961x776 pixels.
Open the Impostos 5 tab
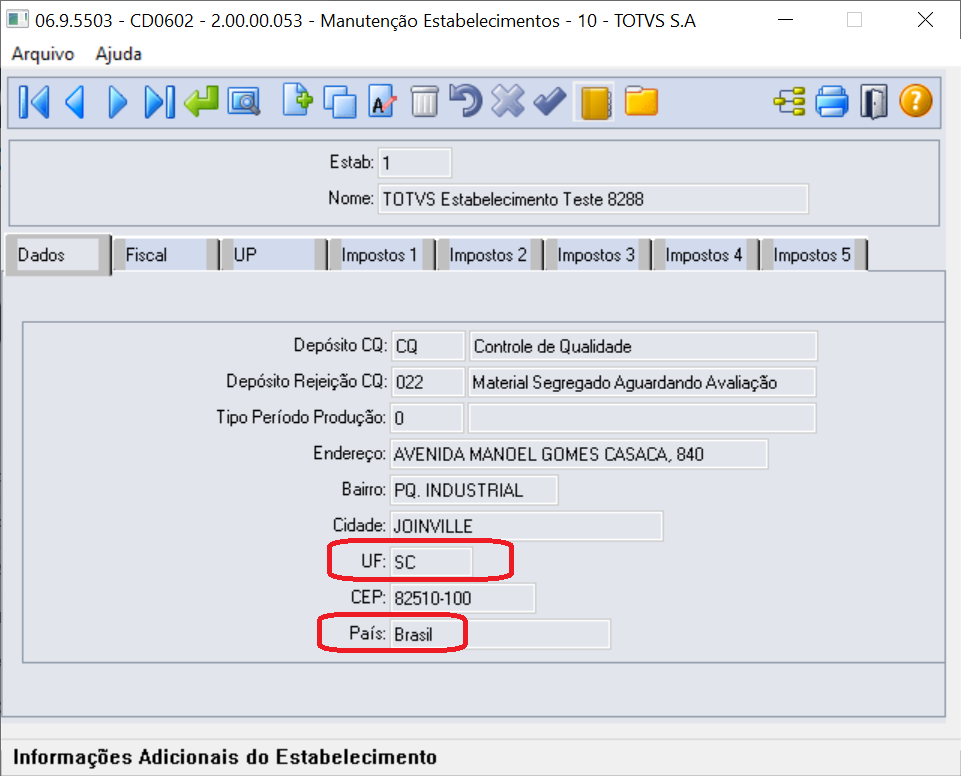pos(813,255)
